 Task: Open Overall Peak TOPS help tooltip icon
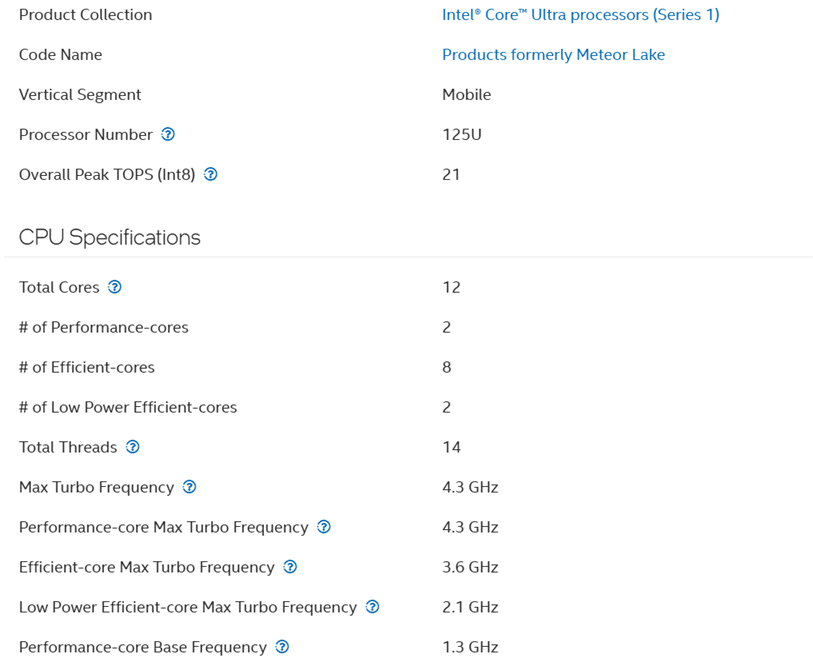click(x=210, y=174)
